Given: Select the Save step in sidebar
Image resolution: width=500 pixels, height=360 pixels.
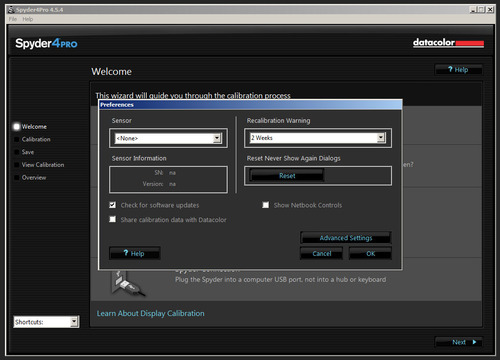Looking at the screenshot, I should click(28, 152).
